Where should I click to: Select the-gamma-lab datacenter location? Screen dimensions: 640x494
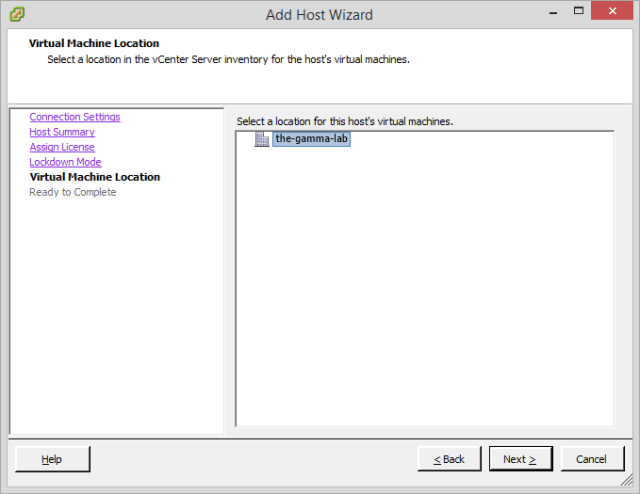click(x=311, y=139)
